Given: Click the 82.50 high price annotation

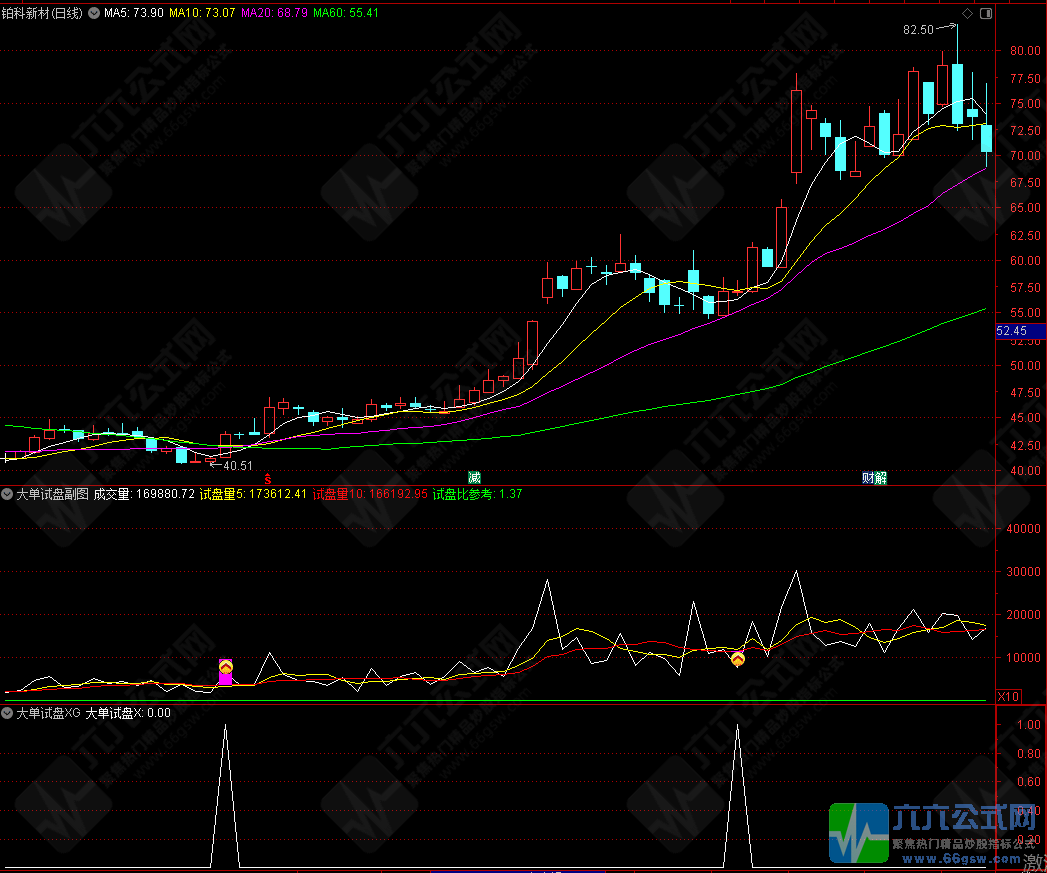Looking at the screenshot, I should pyautogui.click(x=918, y=30).
